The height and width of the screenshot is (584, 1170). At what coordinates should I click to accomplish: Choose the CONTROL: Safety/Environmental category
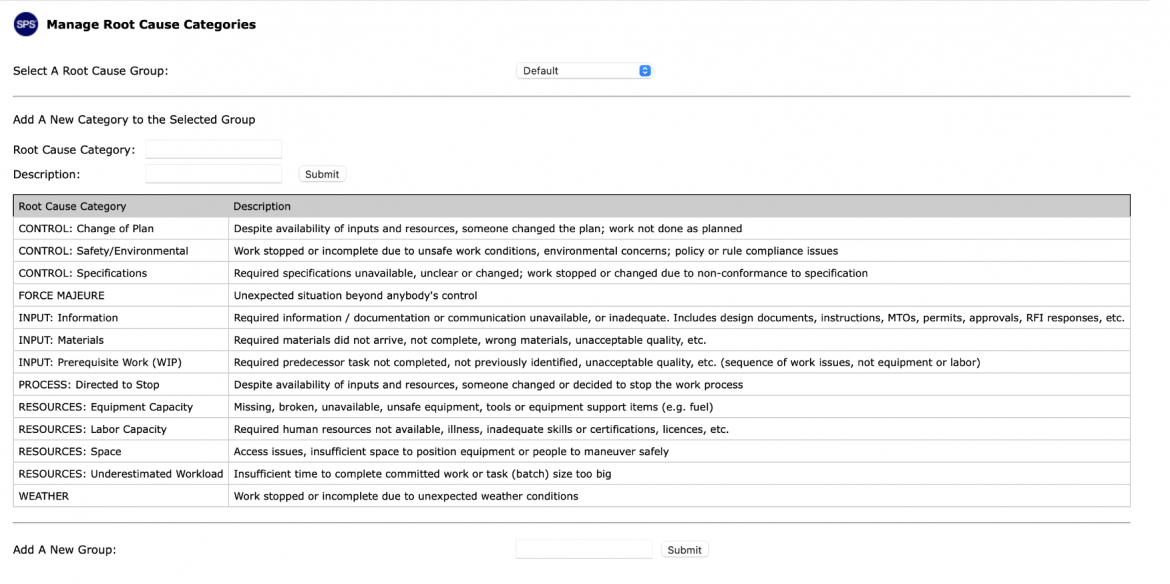104,251
